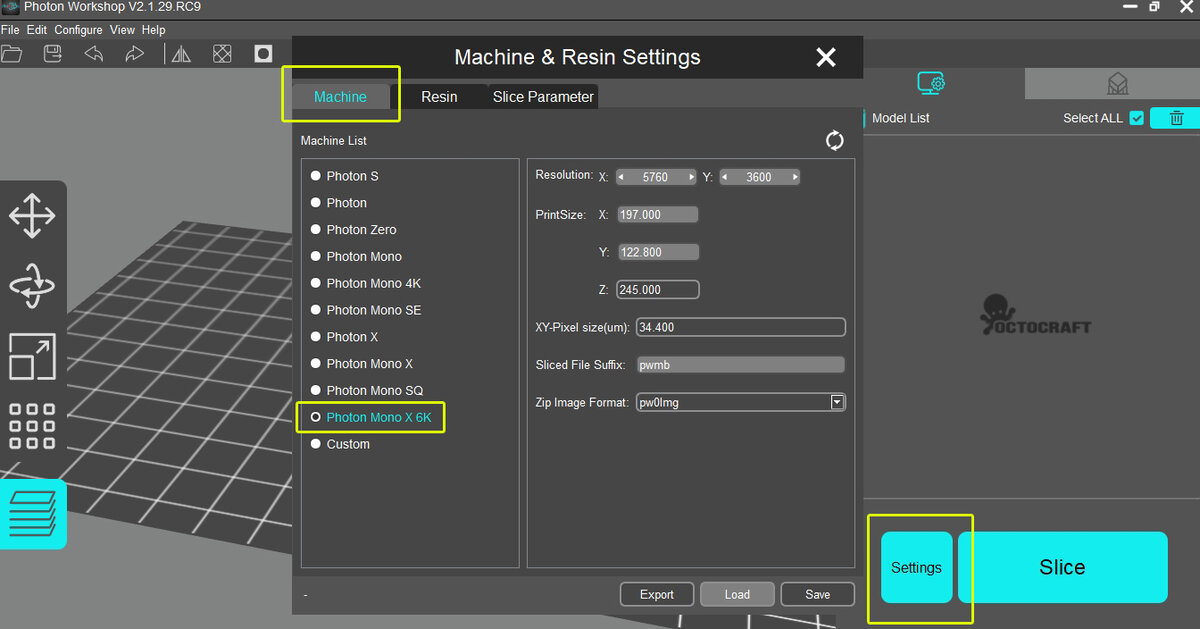Select the Photon S machine
Image resolution: width=1200 pixels, height=629 pixels.
(345, 176)
